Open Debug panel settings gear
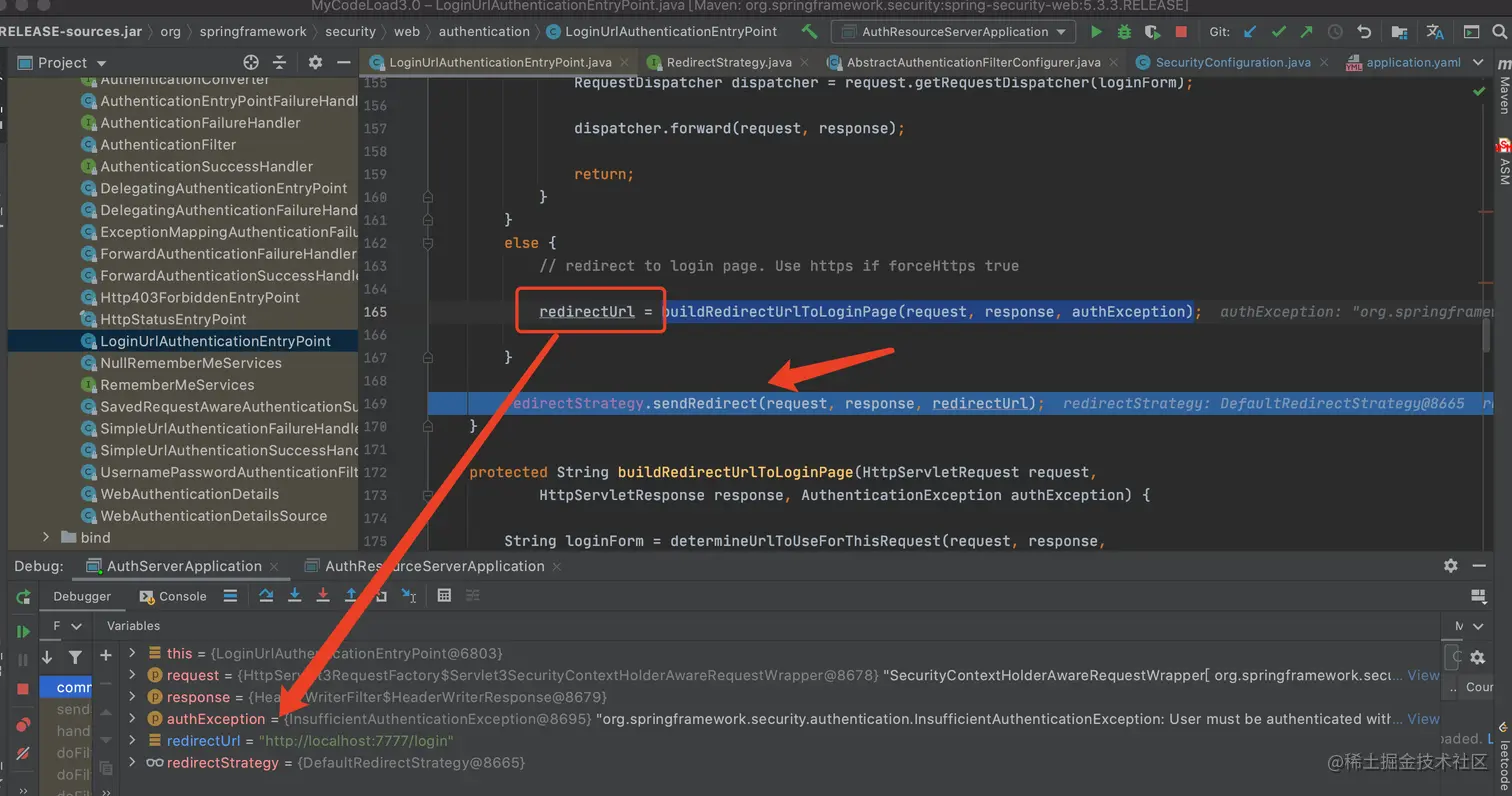The width and height of the screenshot is (1512, 796). point(1451,566)
